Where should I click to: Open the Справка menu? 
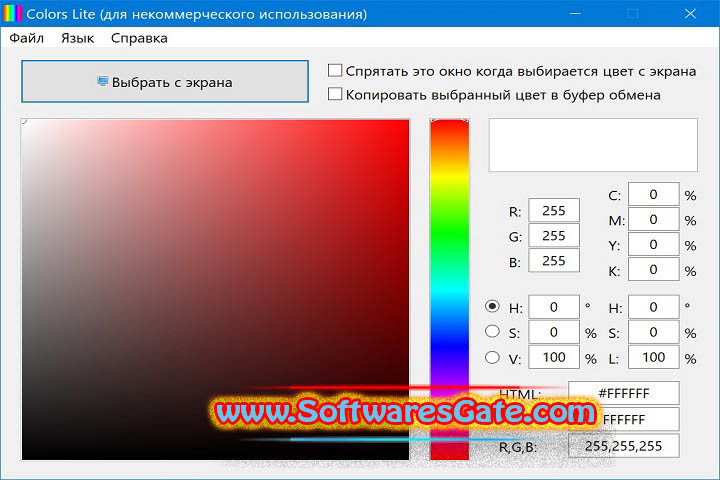[x=139, y=38]
